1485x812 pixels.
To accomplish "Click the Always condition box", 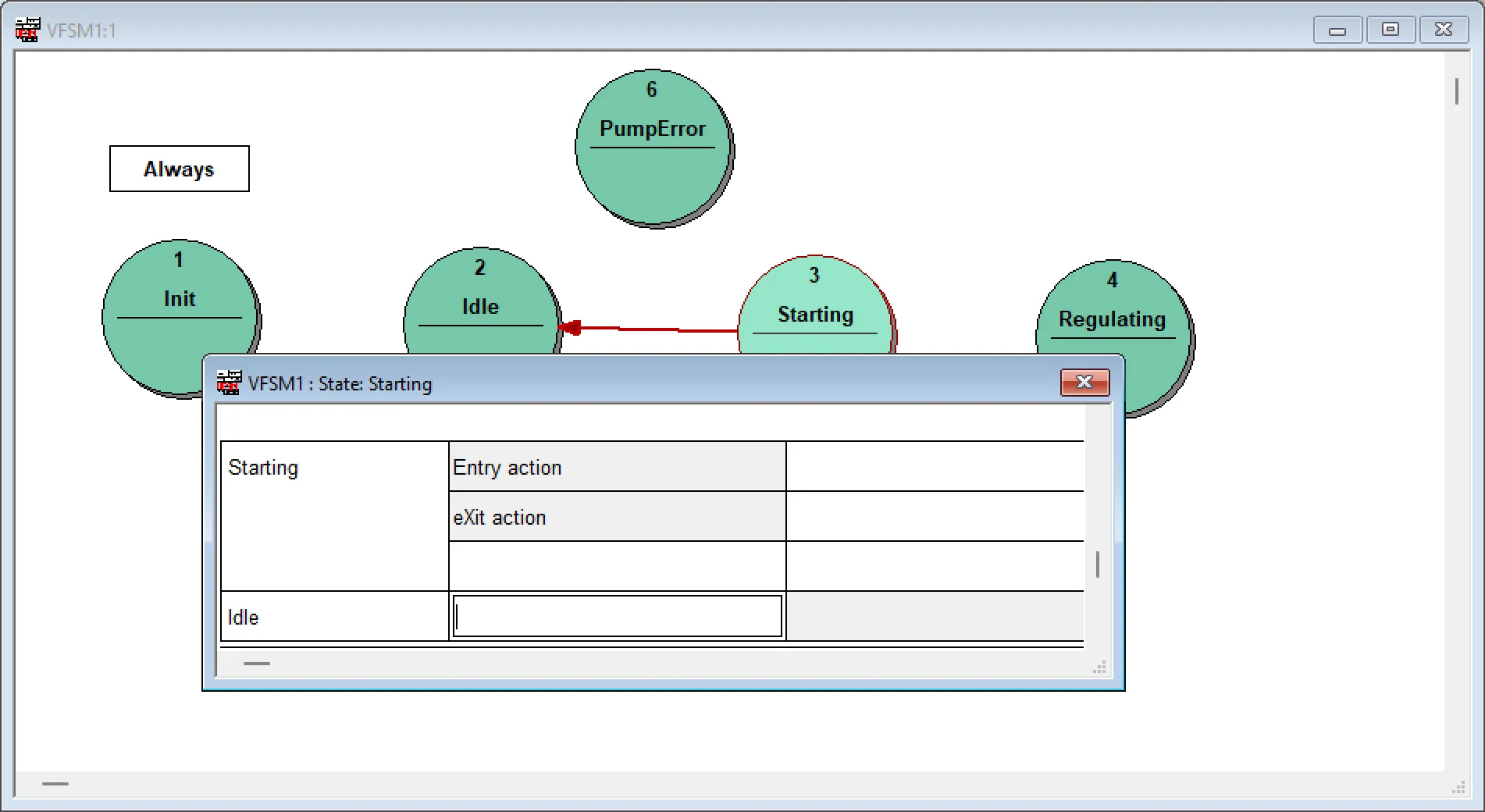I will 178,169.
